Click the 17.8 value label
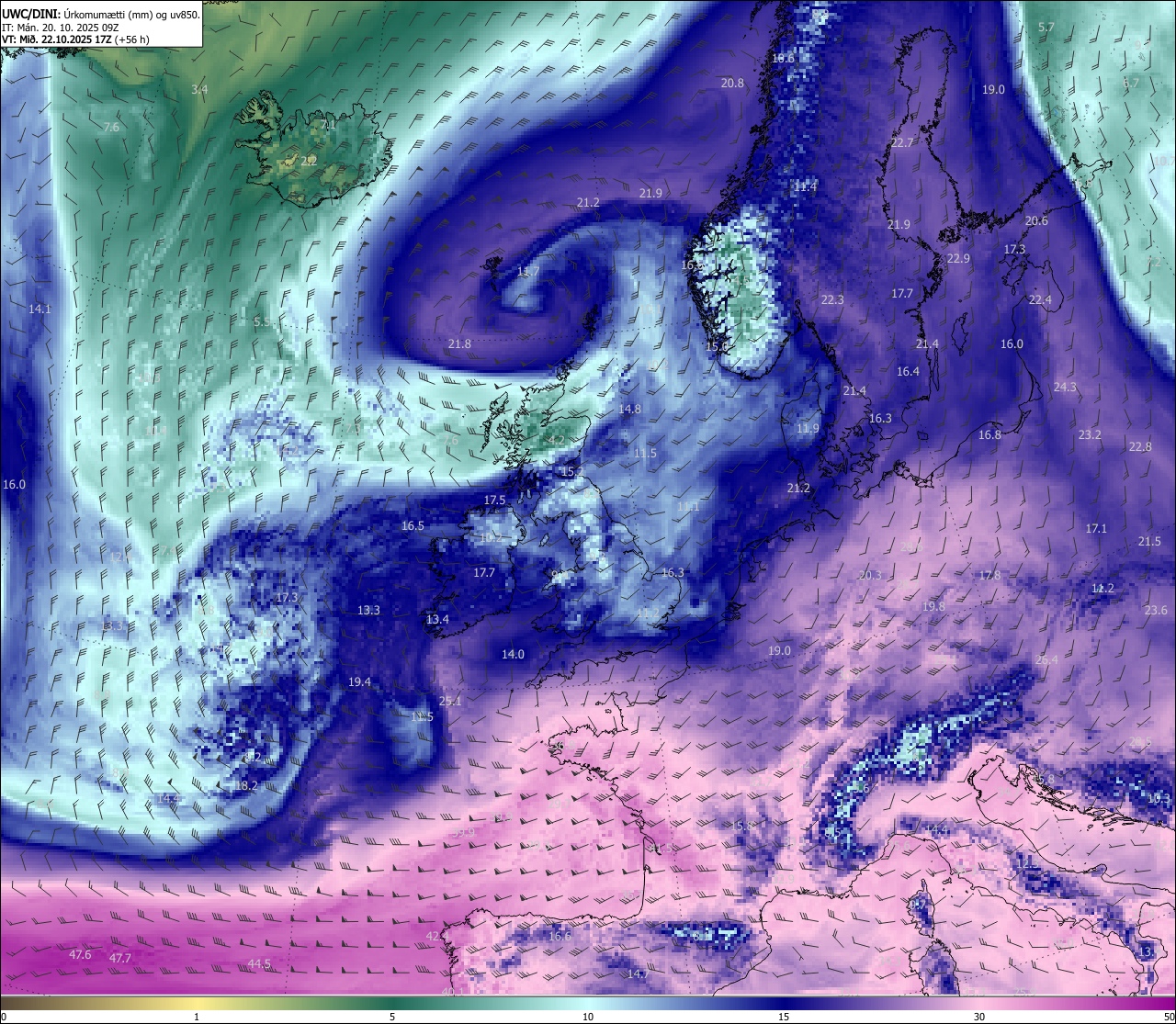The width and height of the screenshot is (1176, 1024). pos(989,576)
